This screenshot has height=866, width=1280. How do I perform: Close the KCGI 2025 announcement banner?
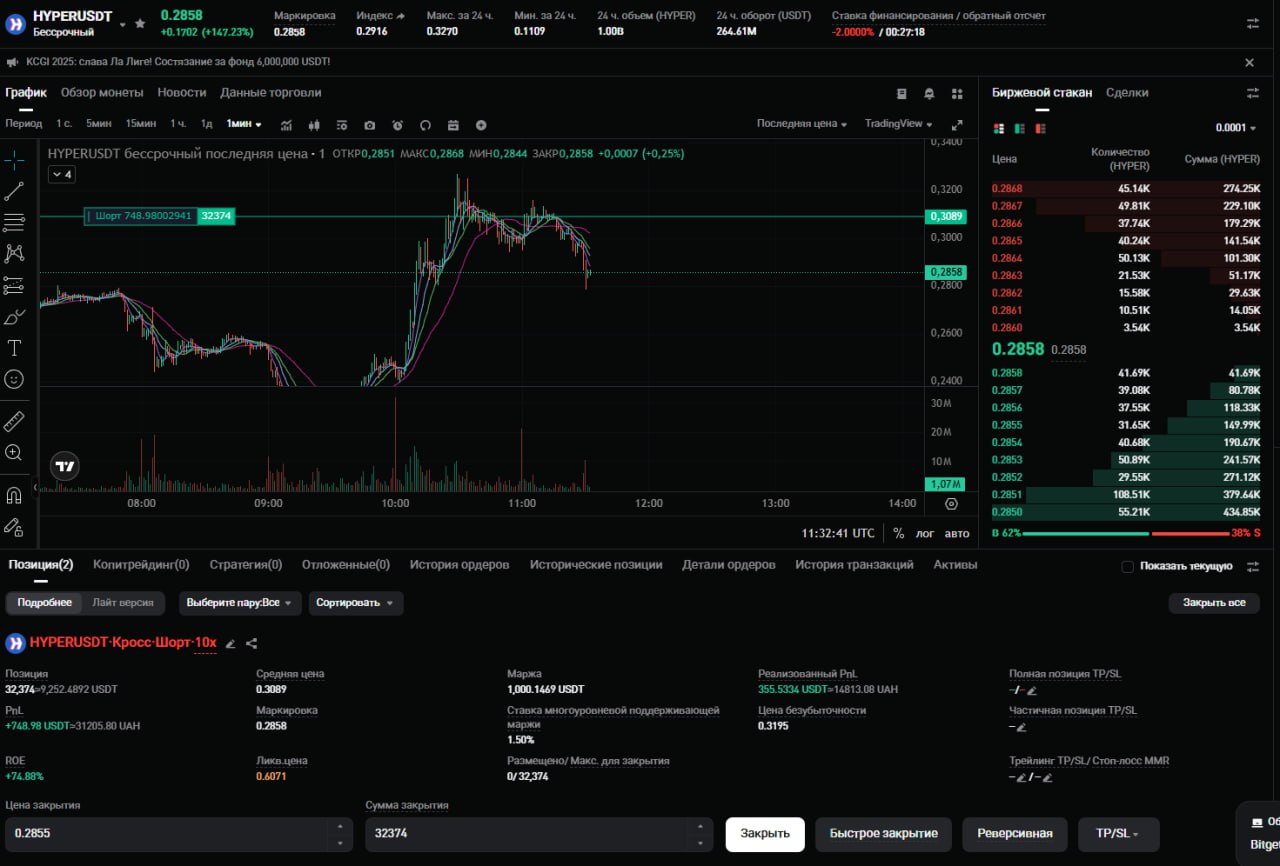coord(1249,62)
